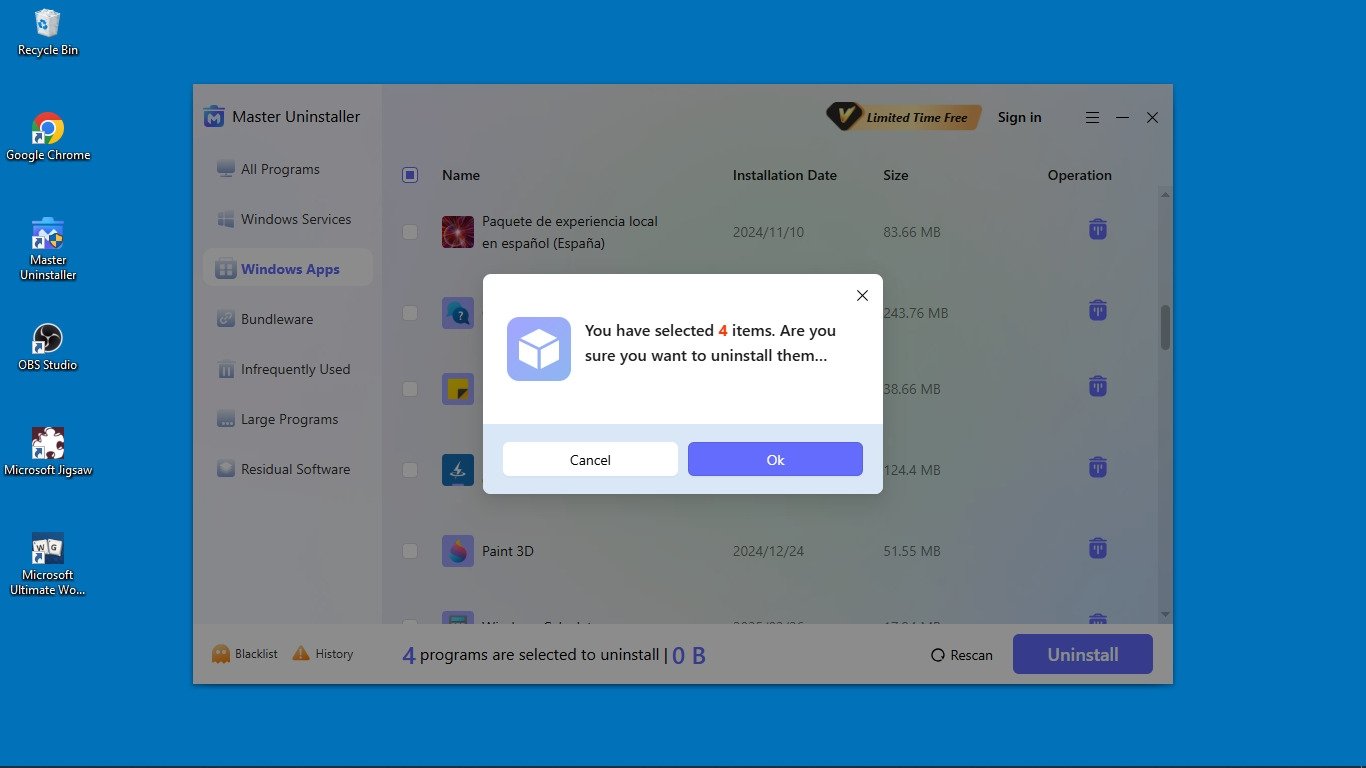Tick Paquete de experiencia local checkbox
1366x768 pixels.
[410, 232]
